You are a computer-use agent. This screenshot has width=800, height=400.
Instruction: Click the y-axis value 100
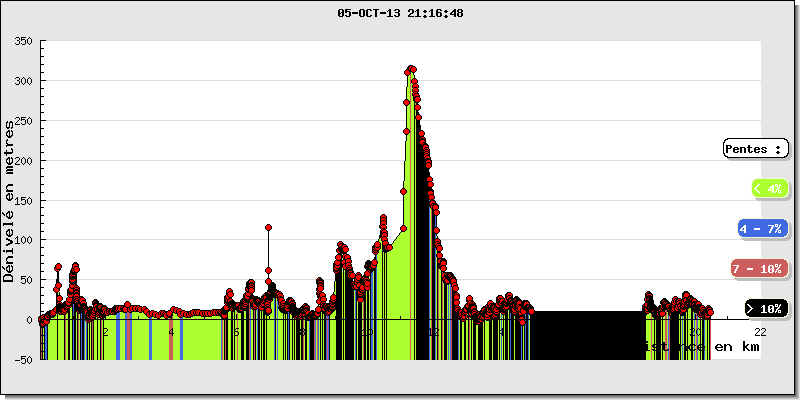pos(24,240)
